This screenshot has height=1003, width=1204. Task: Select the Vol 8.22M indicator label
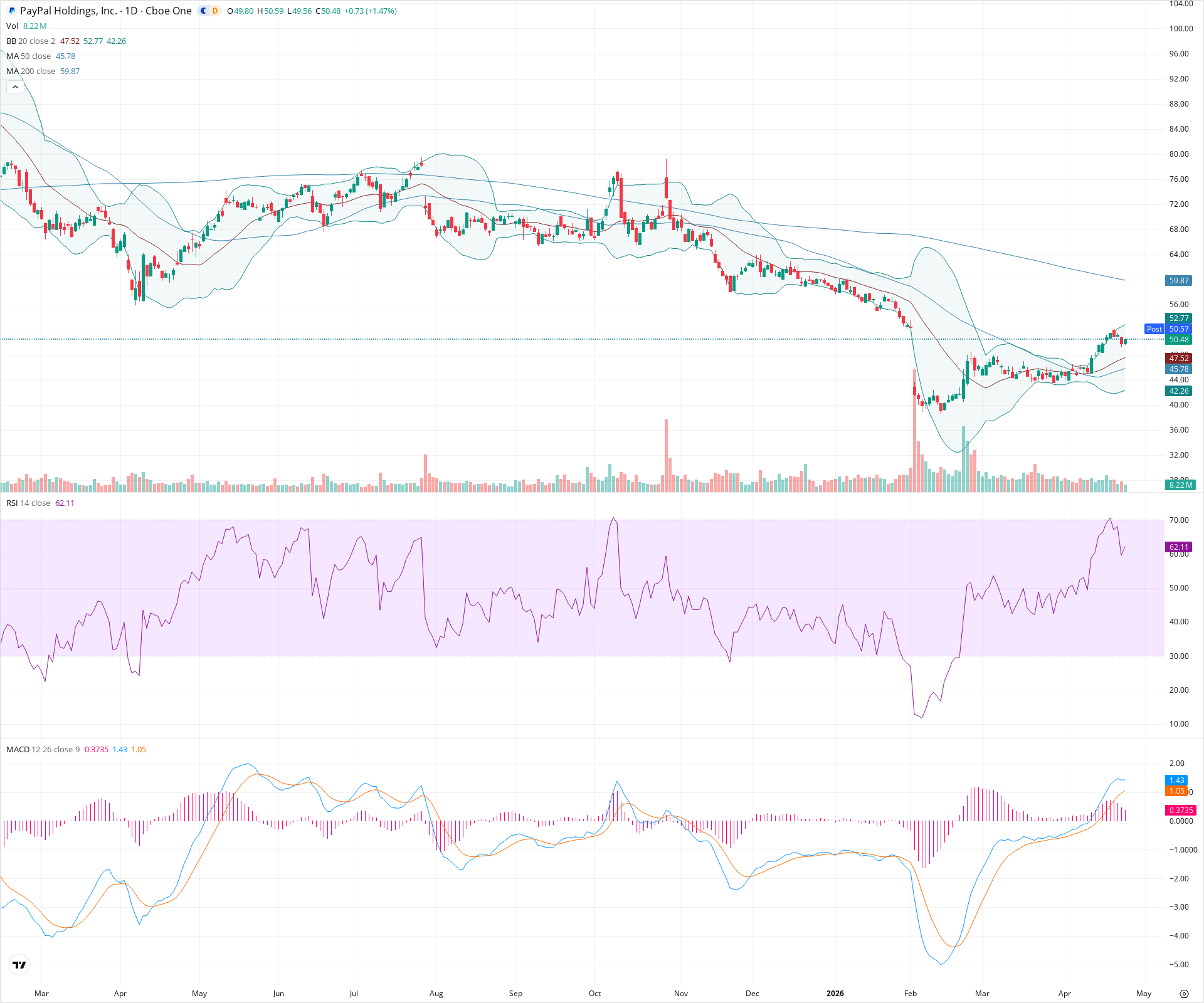(13, 26)
